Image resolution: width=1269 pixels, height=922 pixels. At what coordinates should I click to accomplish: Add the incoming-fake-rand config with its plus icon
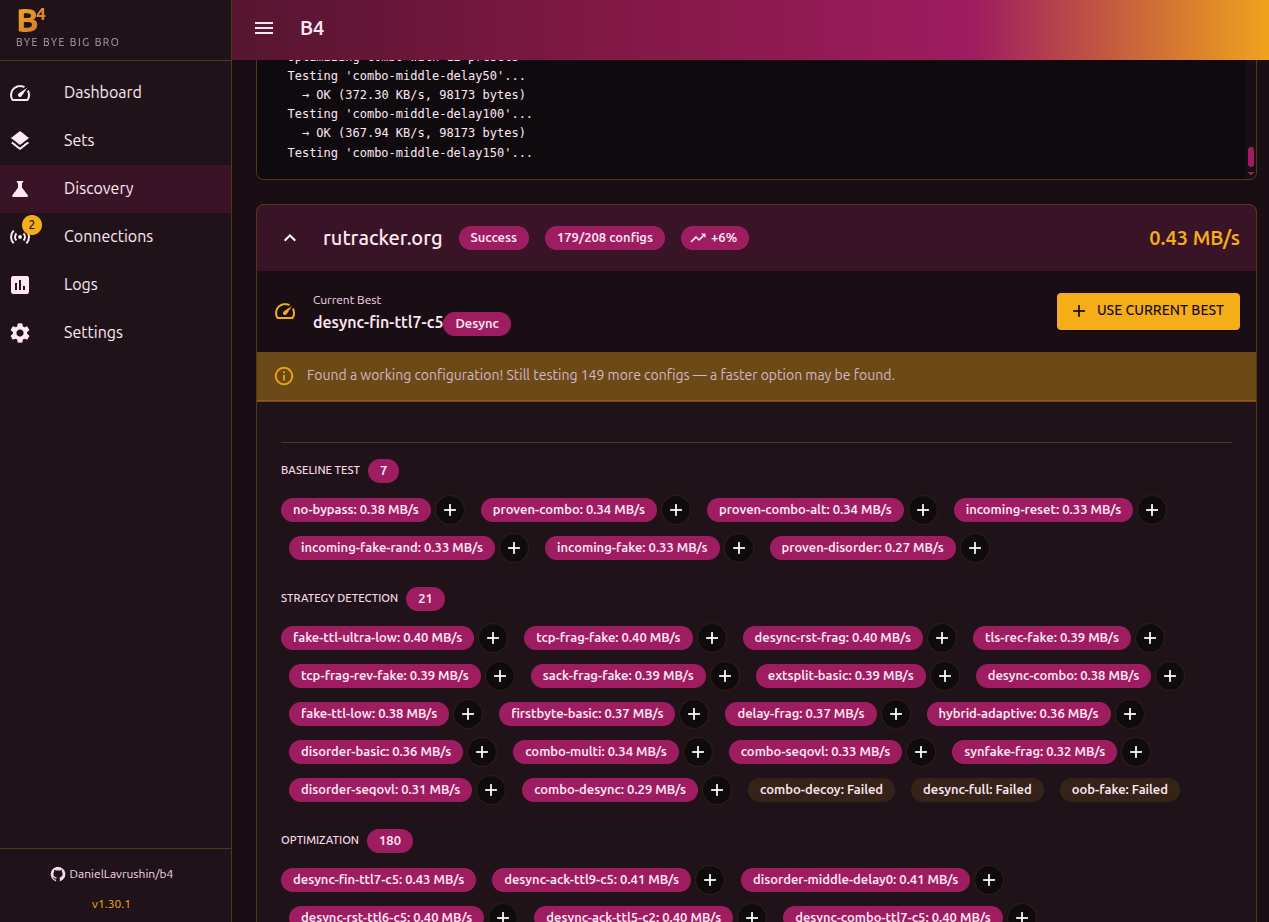tap(513, 548)
